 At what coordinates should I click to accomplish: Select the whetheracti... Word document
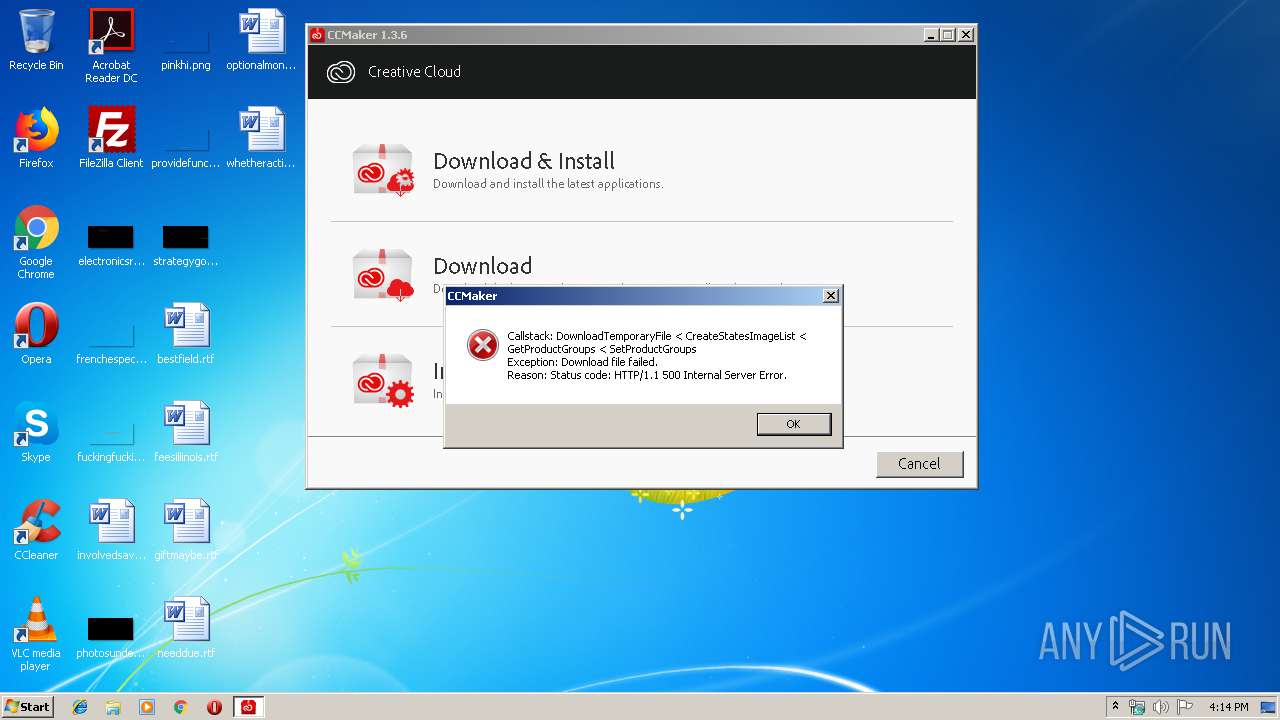tap(261, 138)
